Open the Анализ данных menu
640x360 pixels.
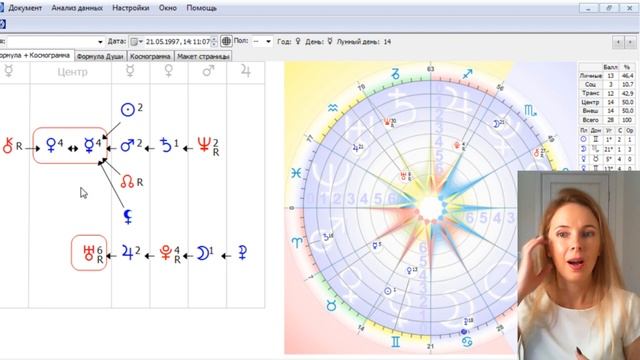pos(77,8)
